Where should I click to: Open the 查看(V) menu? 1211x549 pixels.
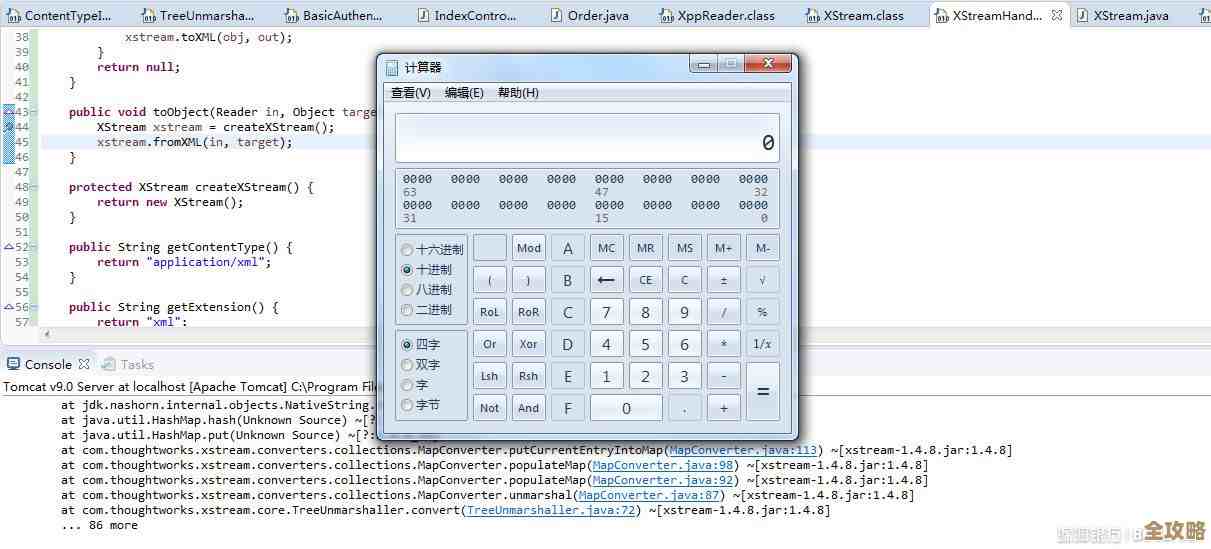410,93
